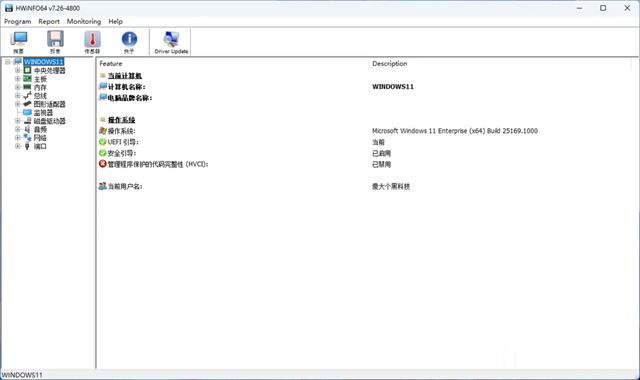Collapse the WINDOWS11 root node
Image resolution: width=640 pixels, height=380 pixels.
pyautogui.click(x=7, y=62)
